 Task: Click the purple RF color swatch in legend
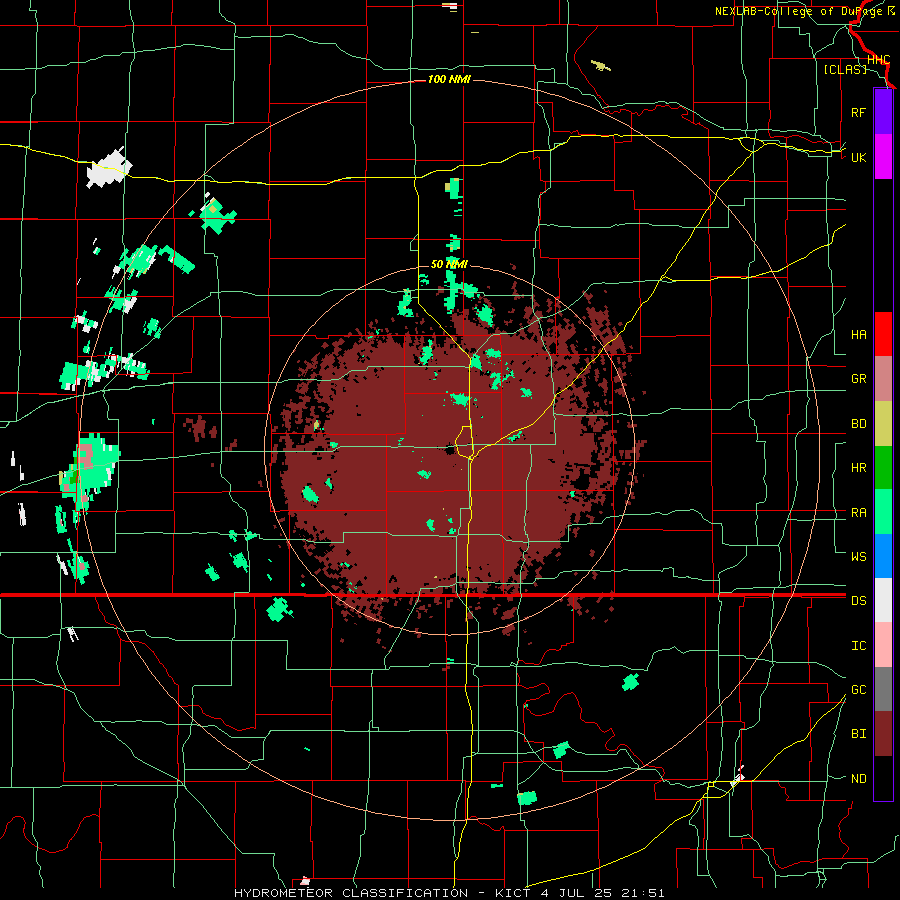(883, 112)
